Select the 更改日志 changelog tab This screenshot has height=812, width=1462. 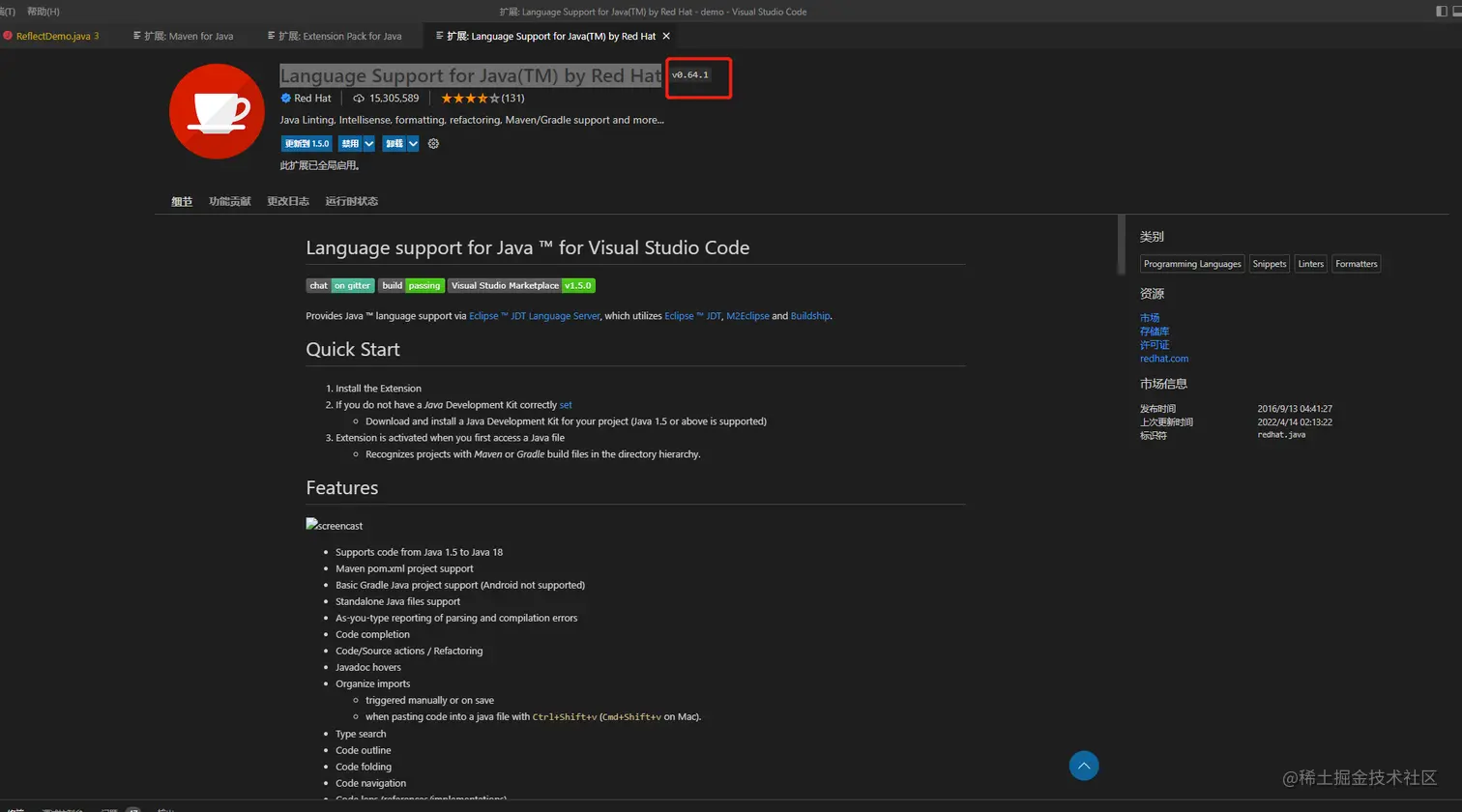288,201
